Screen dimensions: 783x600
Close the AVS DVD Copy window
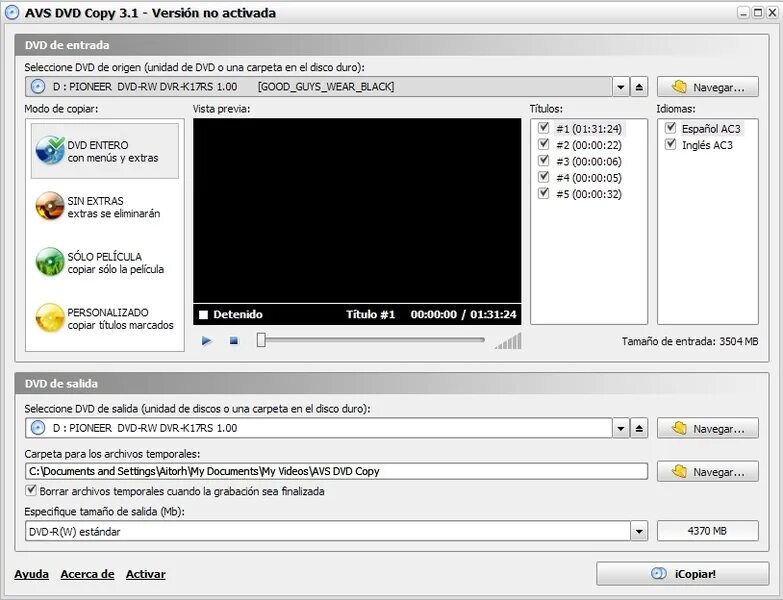tap(773, 12)
